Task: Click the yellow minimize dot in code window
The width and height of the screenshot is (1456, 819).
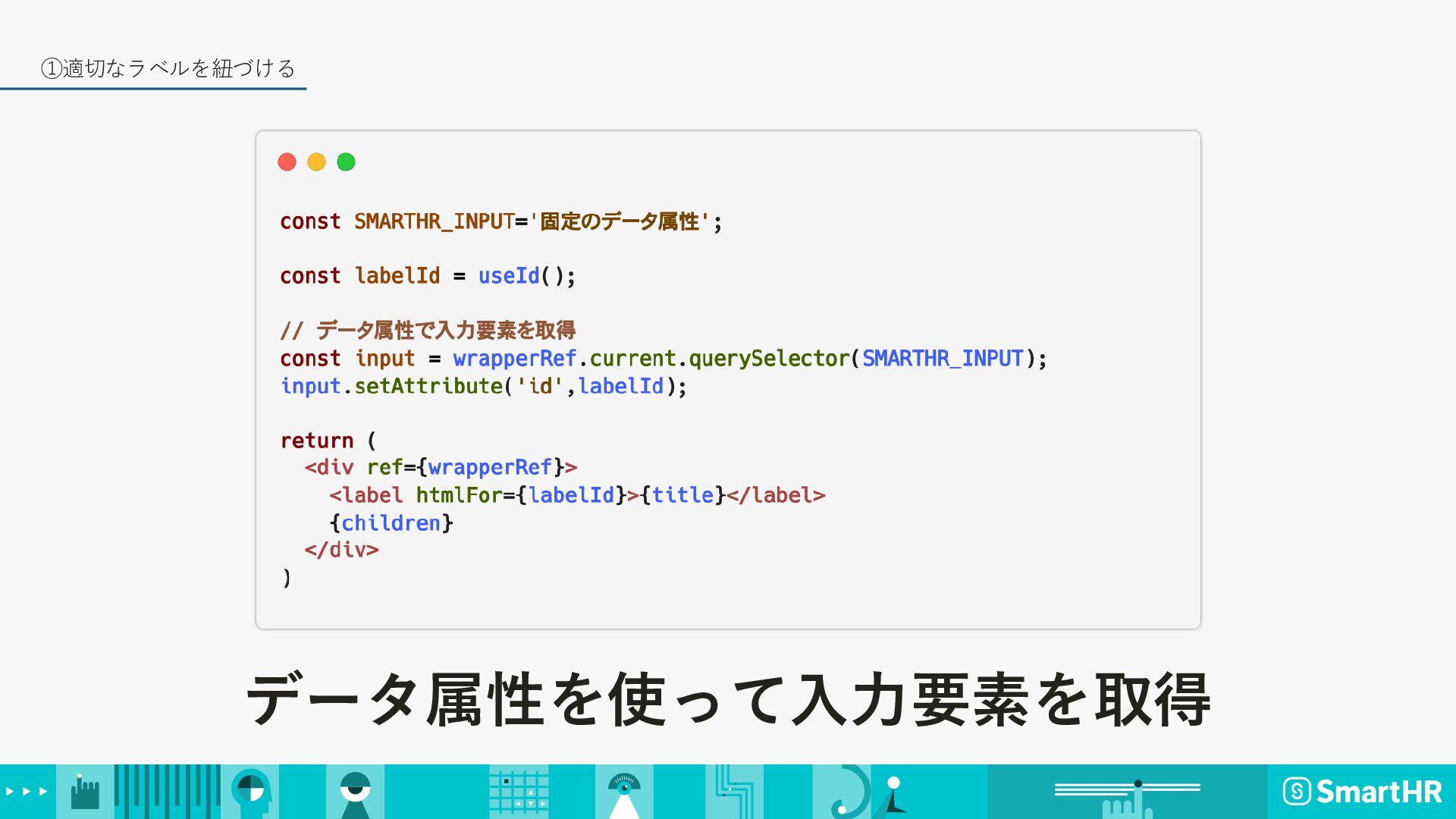Action: click(x=316, y=162)
